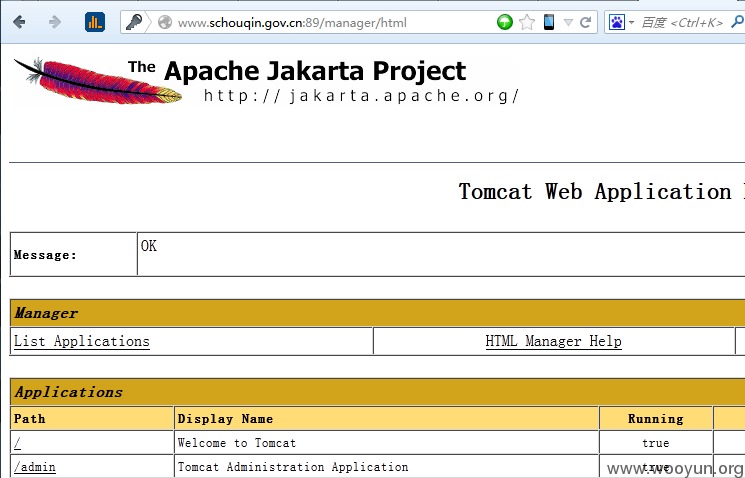Click the Apache feather logo
This screenshot has width=745, height=478.
(x=97, y=81)
